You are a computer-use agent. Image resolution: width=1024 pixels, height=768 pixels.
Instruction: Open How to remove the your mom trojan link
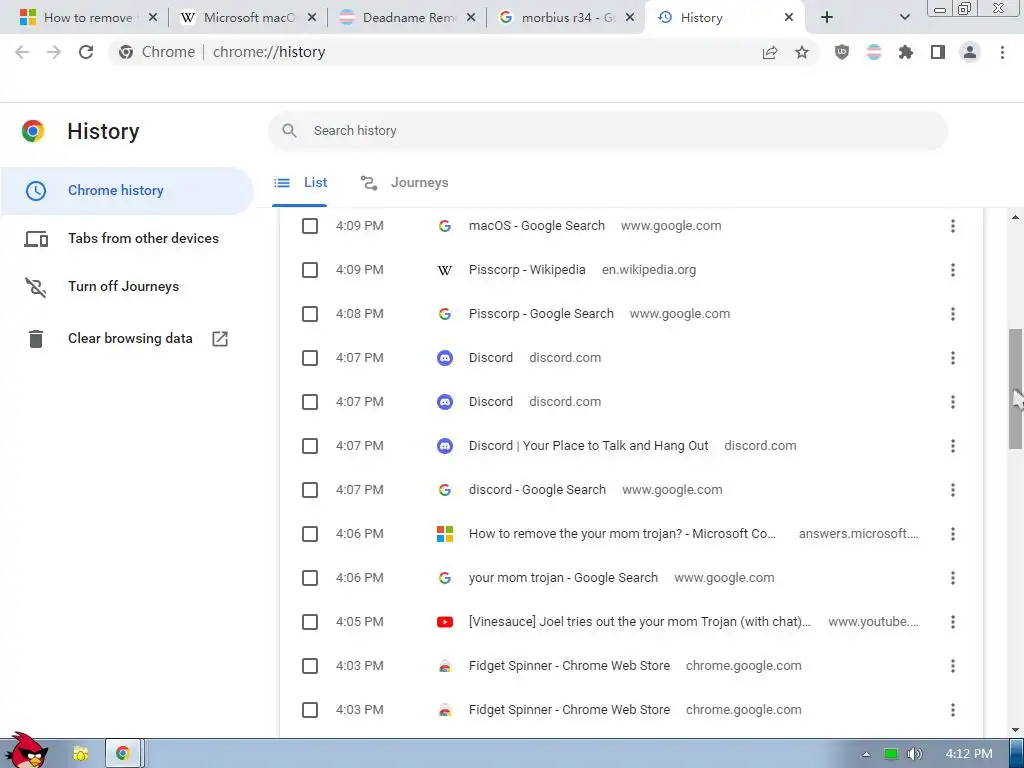pos(622,534)
